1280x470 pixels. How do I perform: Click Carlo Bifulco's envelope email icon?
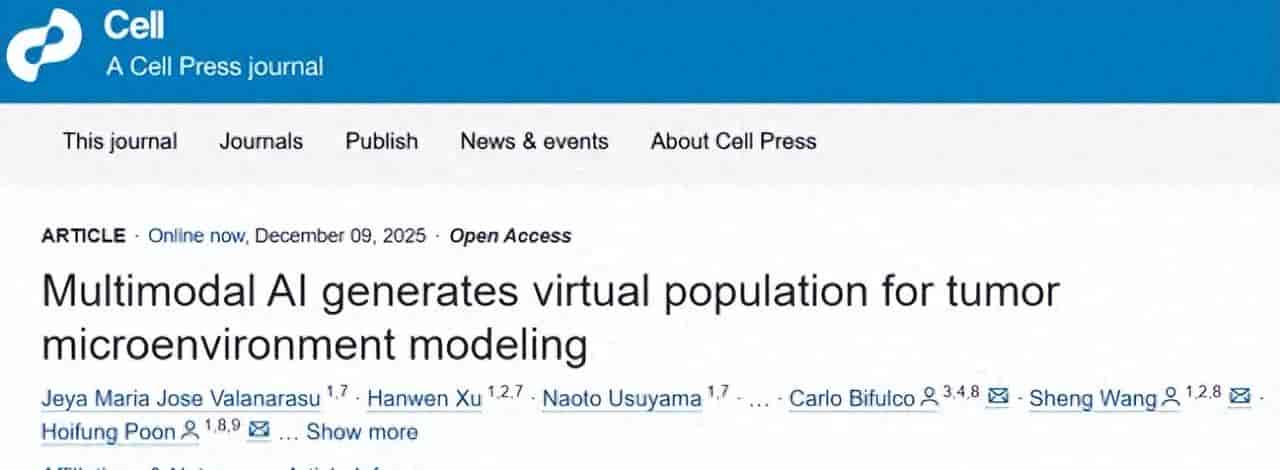click(x=997, y=398)
